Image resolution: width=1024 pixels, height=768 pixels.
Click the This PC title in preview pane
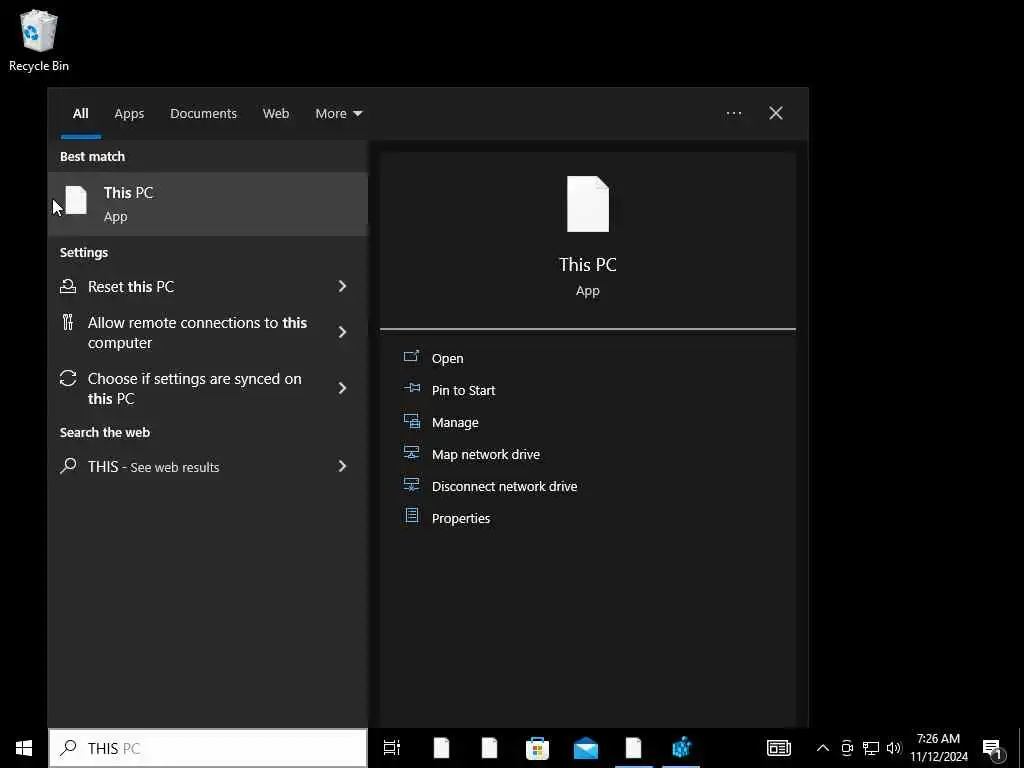[588, 264]
